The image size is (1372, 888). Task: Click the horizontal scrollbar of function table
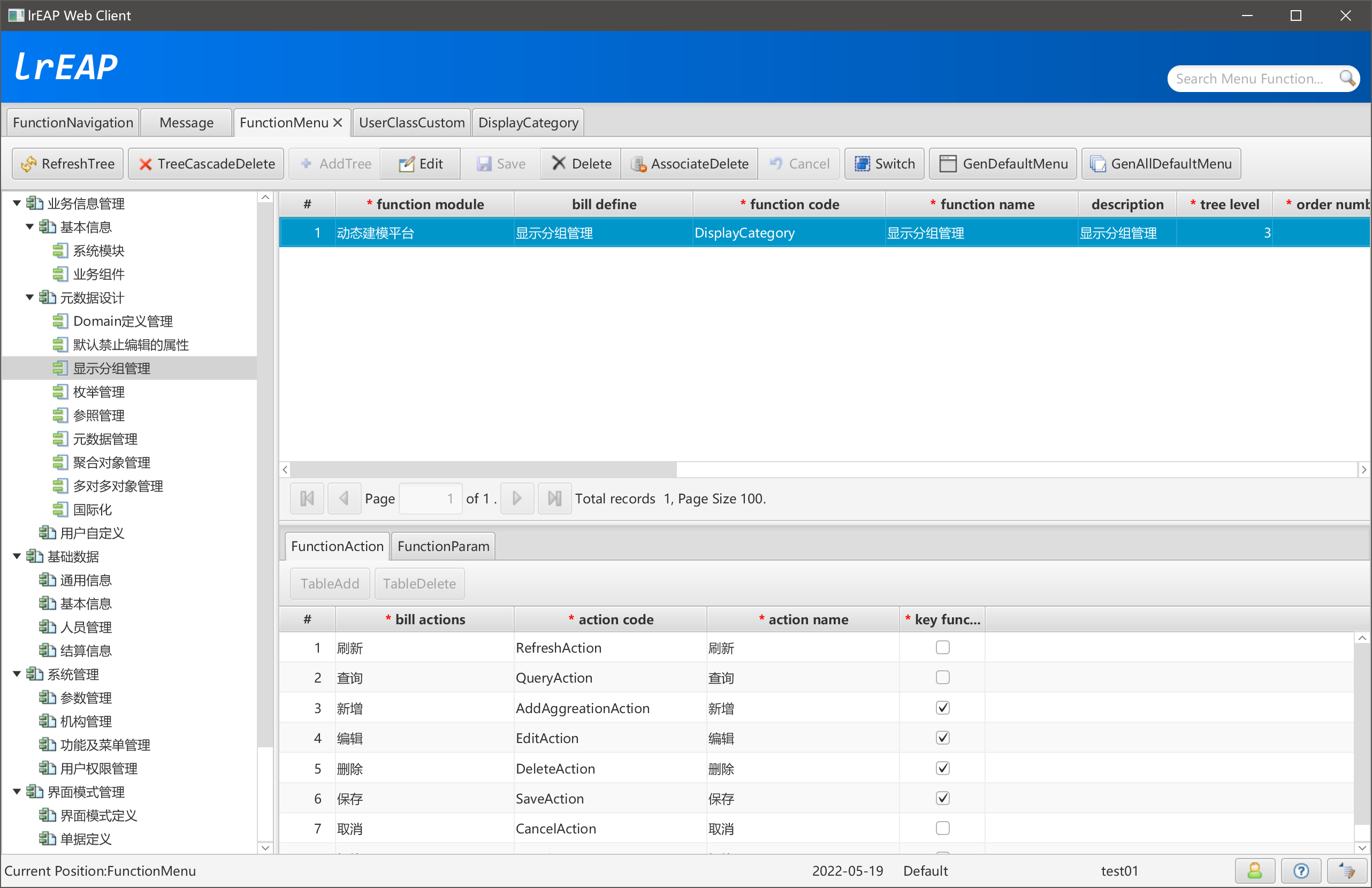pyautogui.click(x=483, y=470)
